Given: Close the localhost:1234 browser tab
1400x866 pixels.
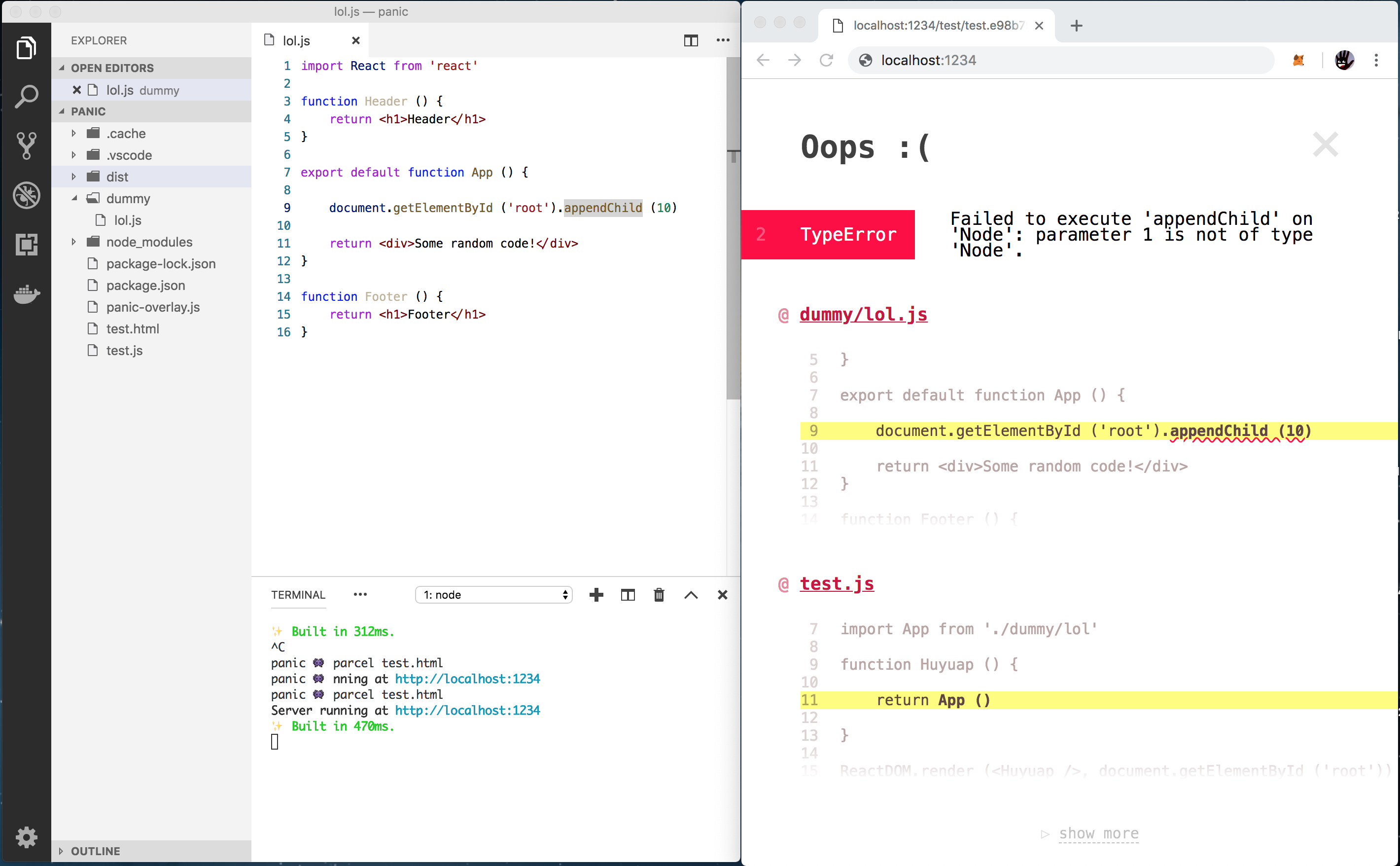Looking at the screenshot, I should coord(1040,26).
